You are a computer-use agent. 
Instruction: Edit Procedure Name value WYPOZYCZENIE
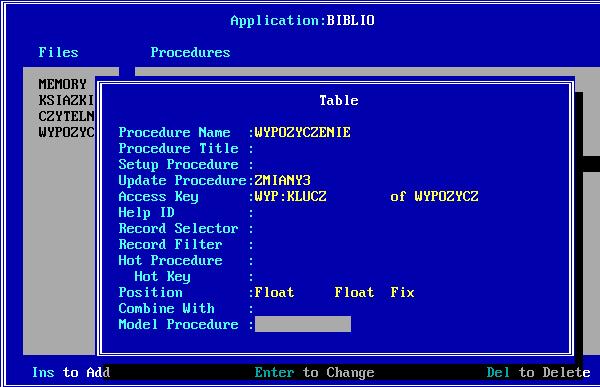point(303,132)
